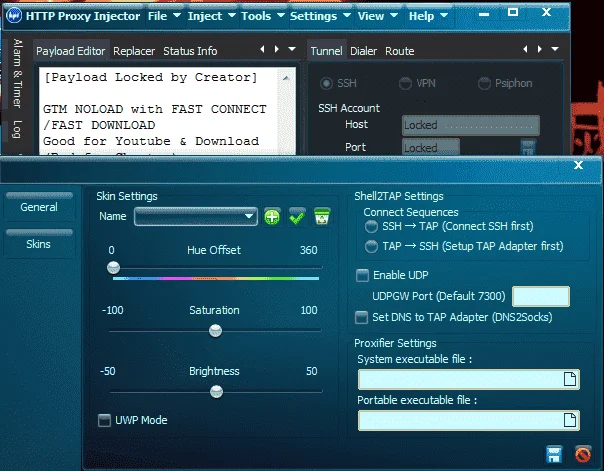The height and width of the screenshot is (471, 604).
Task: Expand left panel tab list dropdown arrow
Action: point(292,49)
